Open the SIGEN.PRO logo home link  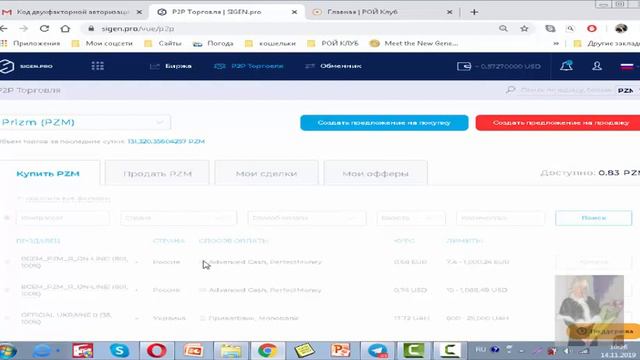27,66
